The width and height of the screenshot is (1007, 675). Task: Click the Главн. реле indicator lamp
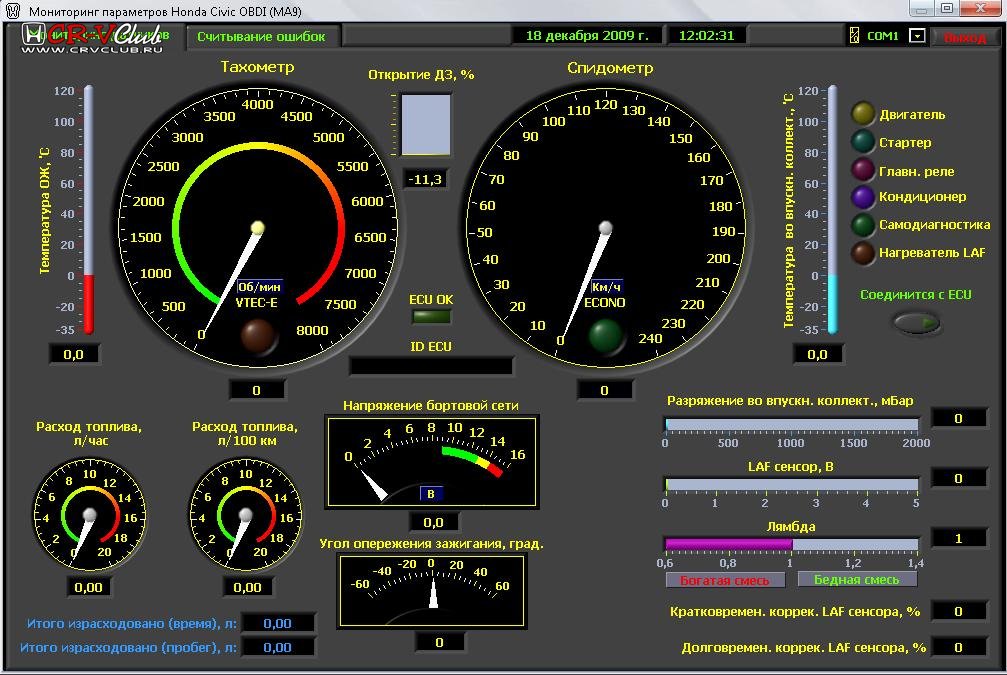863,170
